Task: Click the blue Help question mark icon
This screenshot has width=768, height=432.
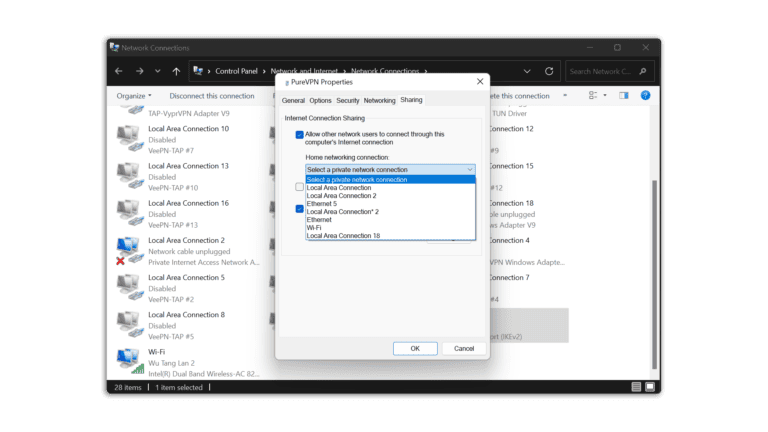Action: (x=645, y=96)
